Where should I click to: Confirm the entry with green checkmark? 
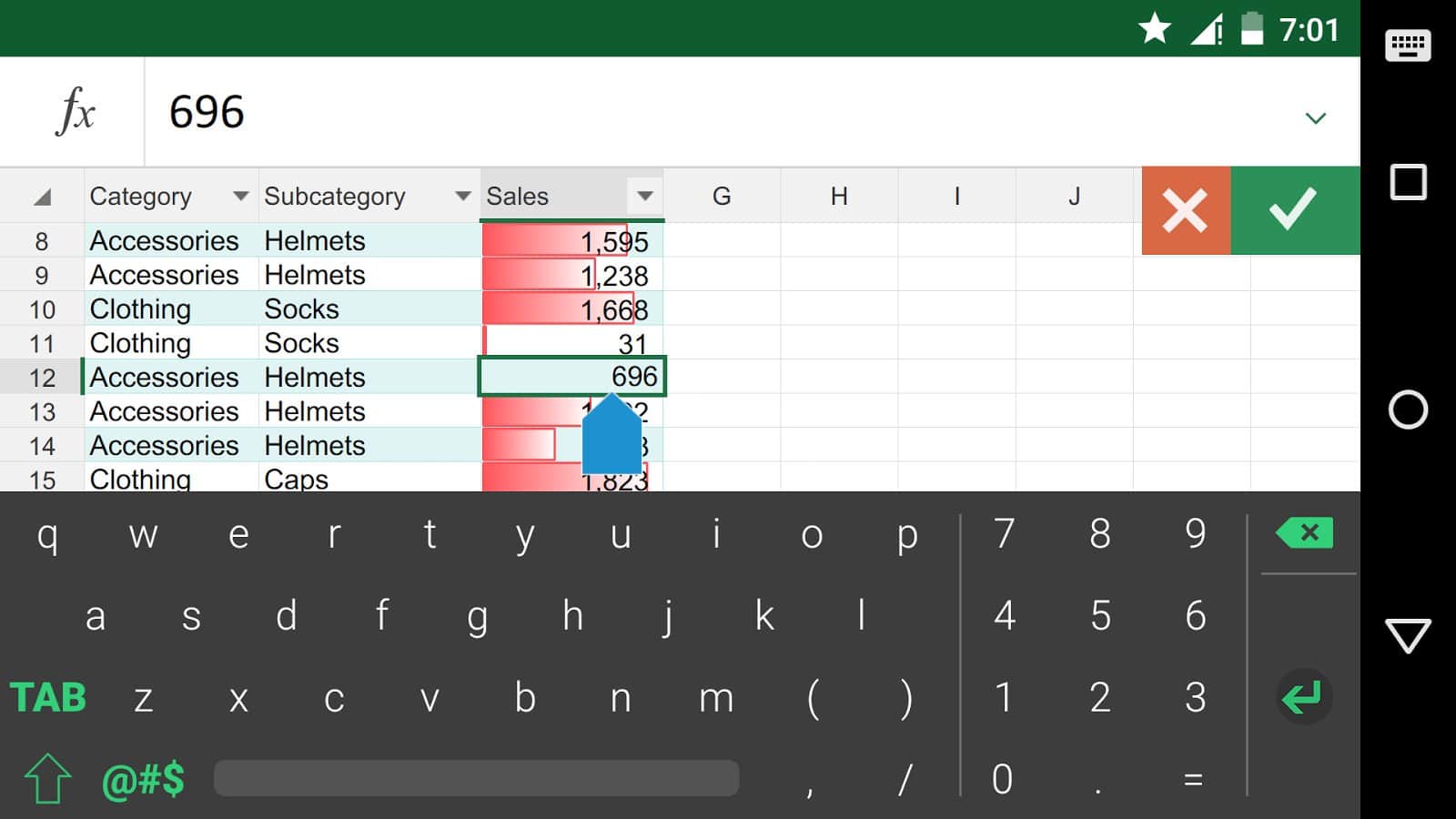tap(1293, 210)
